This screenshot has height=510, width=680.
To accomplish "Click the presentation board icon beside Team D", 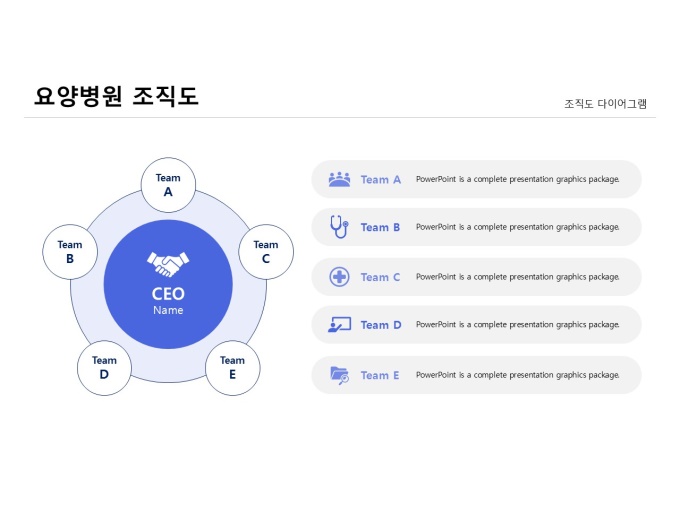I will (x=339, y=324).
